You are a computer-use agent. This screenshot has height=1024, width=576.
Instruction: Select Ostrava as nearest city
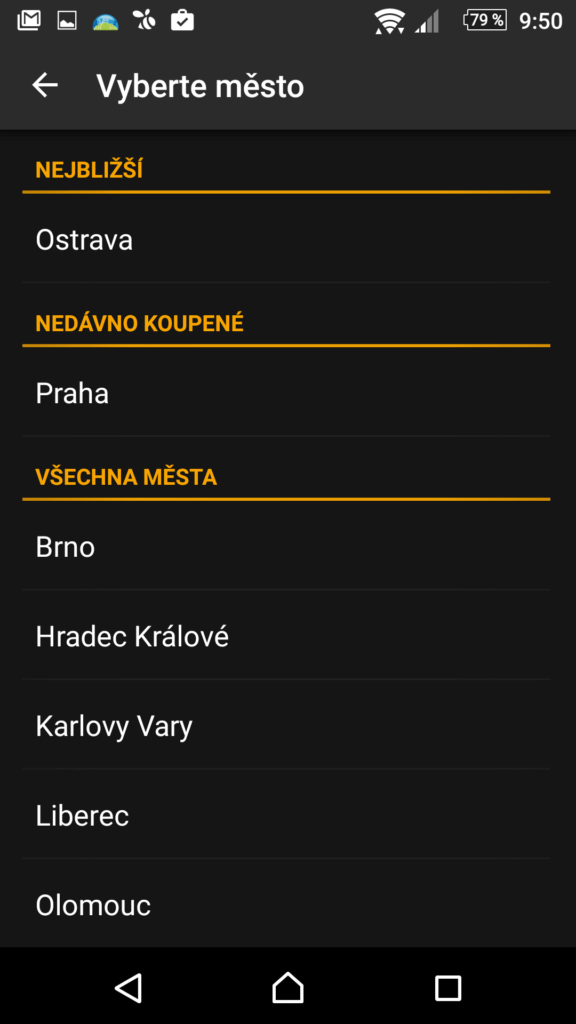[286, 240]
